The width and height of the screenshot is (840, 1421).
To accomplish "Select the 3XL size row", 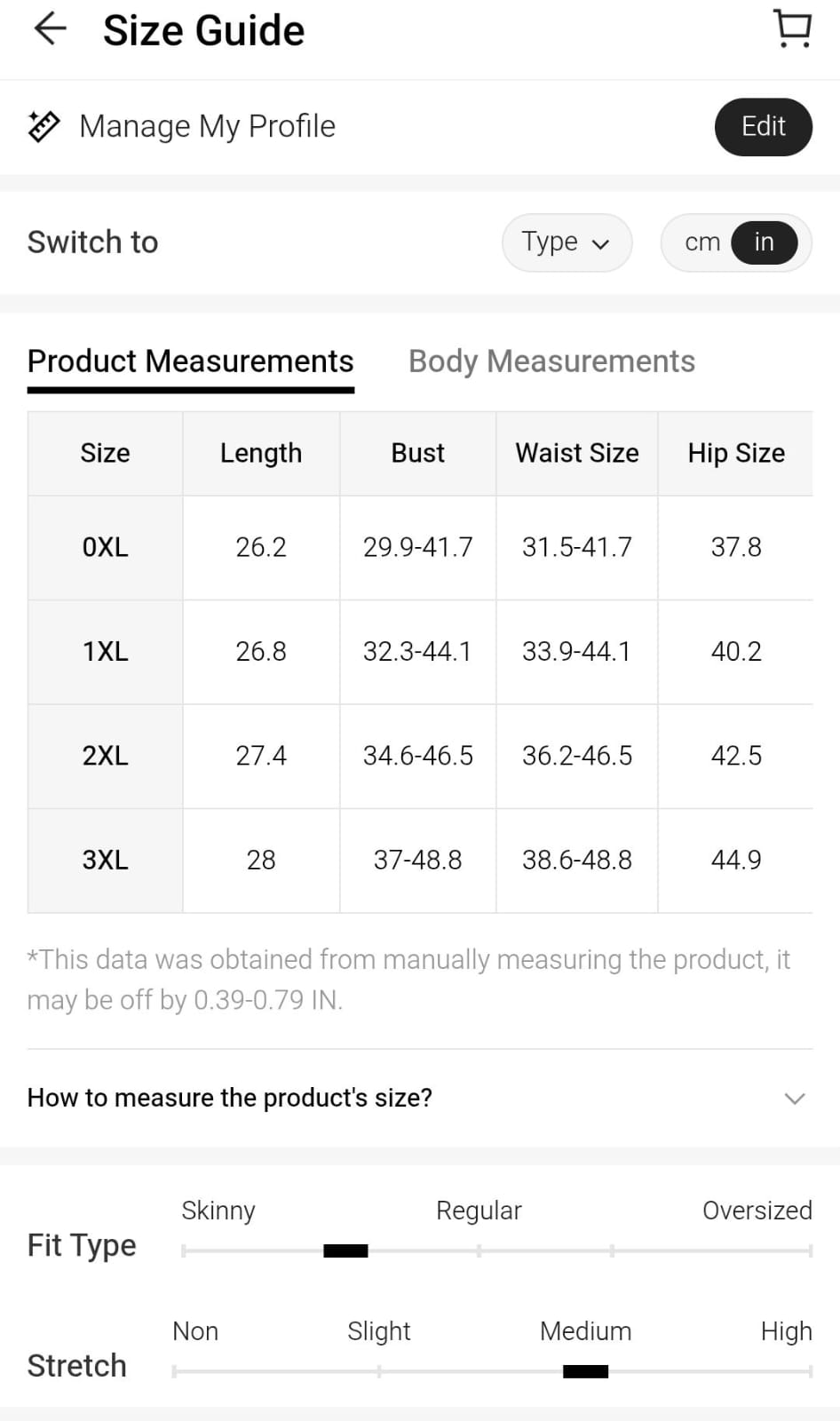I will point(105,860).
